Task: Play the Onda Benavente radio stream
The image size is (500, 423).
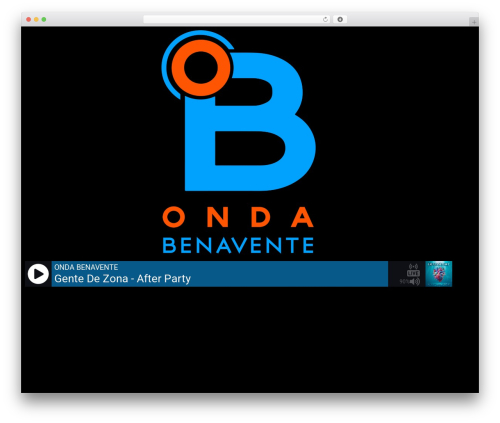Action: pos(38,274)
